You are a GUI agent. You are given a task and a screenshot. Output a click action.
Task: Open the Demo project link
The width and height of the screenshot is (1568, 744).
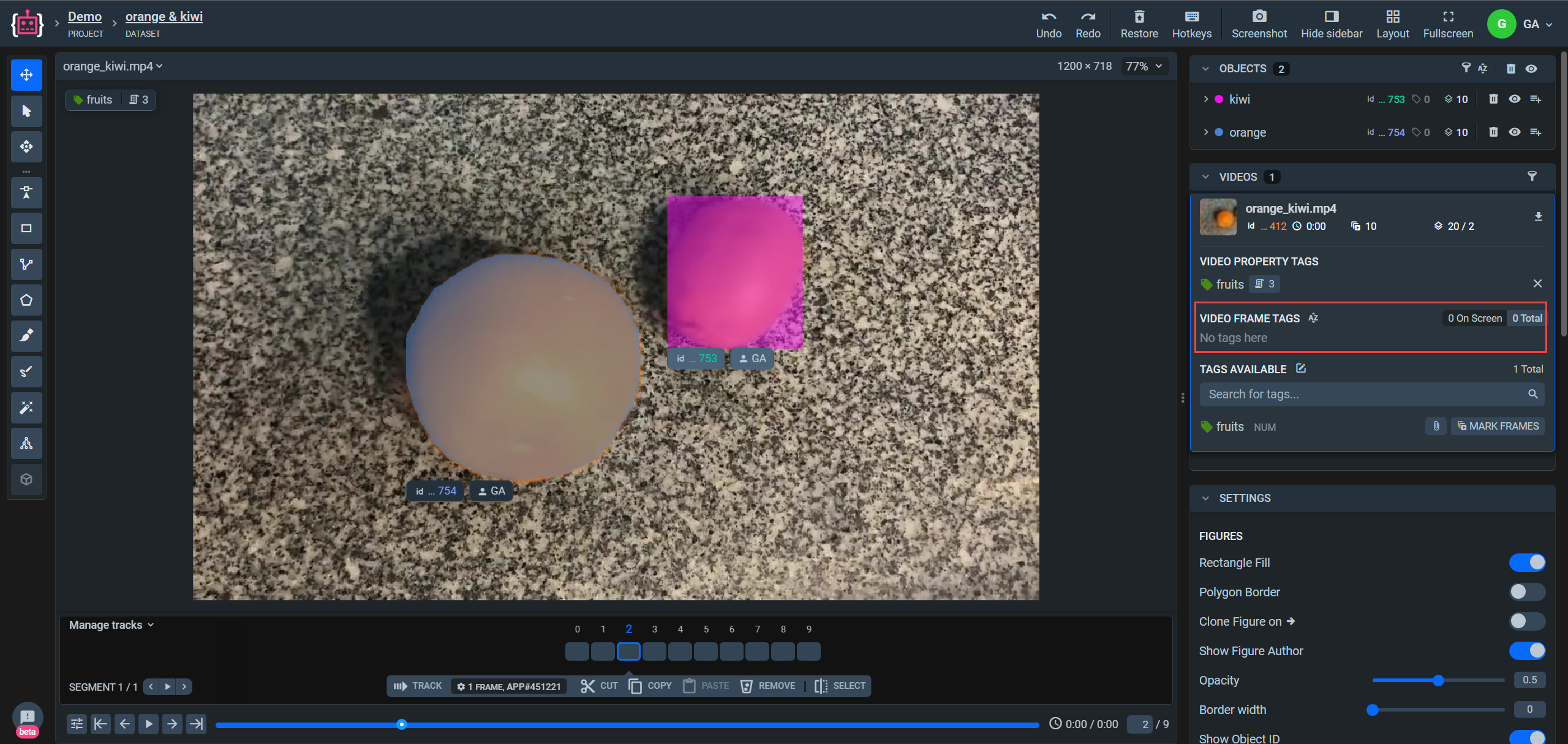85,17
